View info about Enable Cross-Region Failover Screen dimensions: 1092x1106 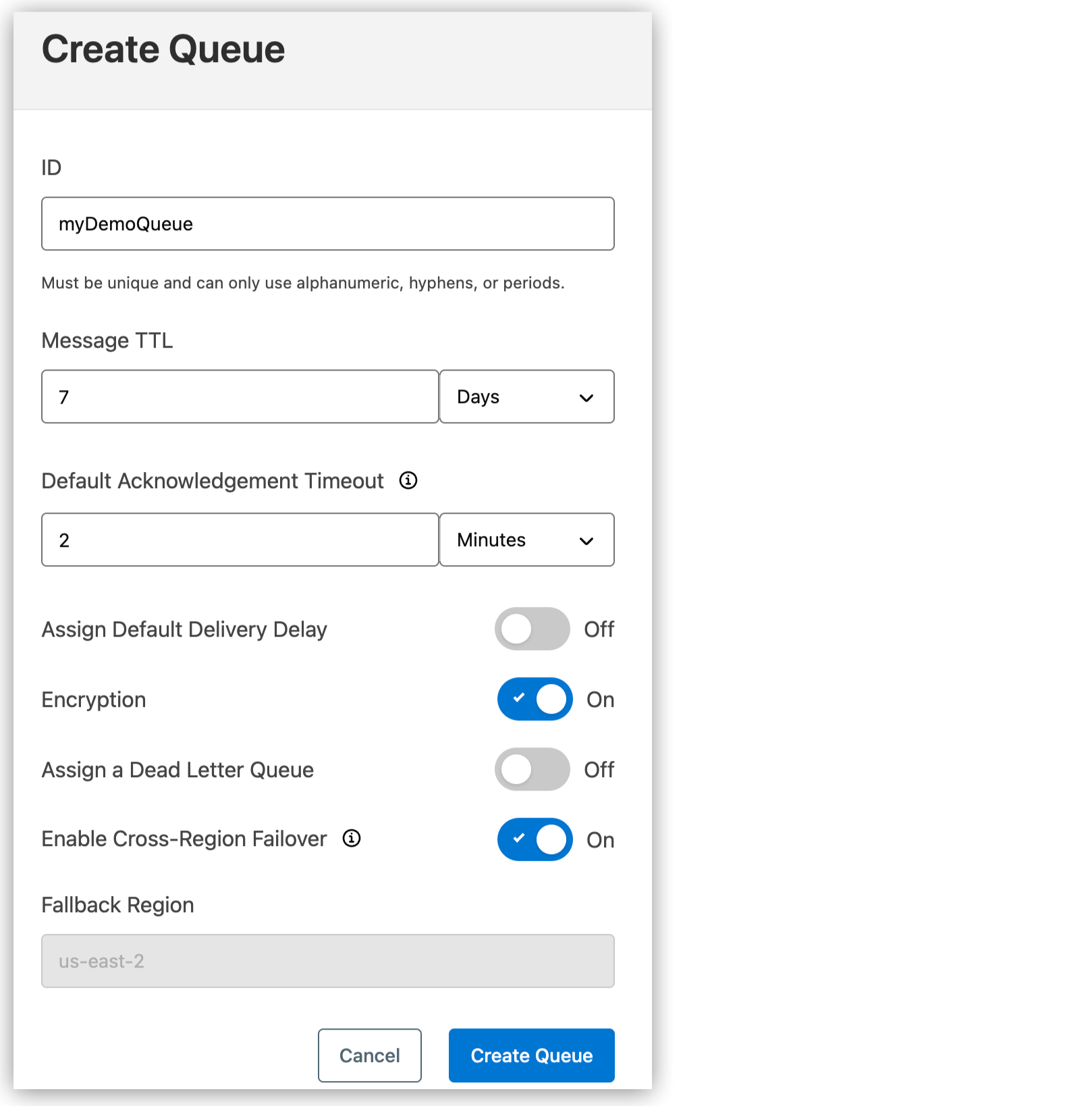352,839
